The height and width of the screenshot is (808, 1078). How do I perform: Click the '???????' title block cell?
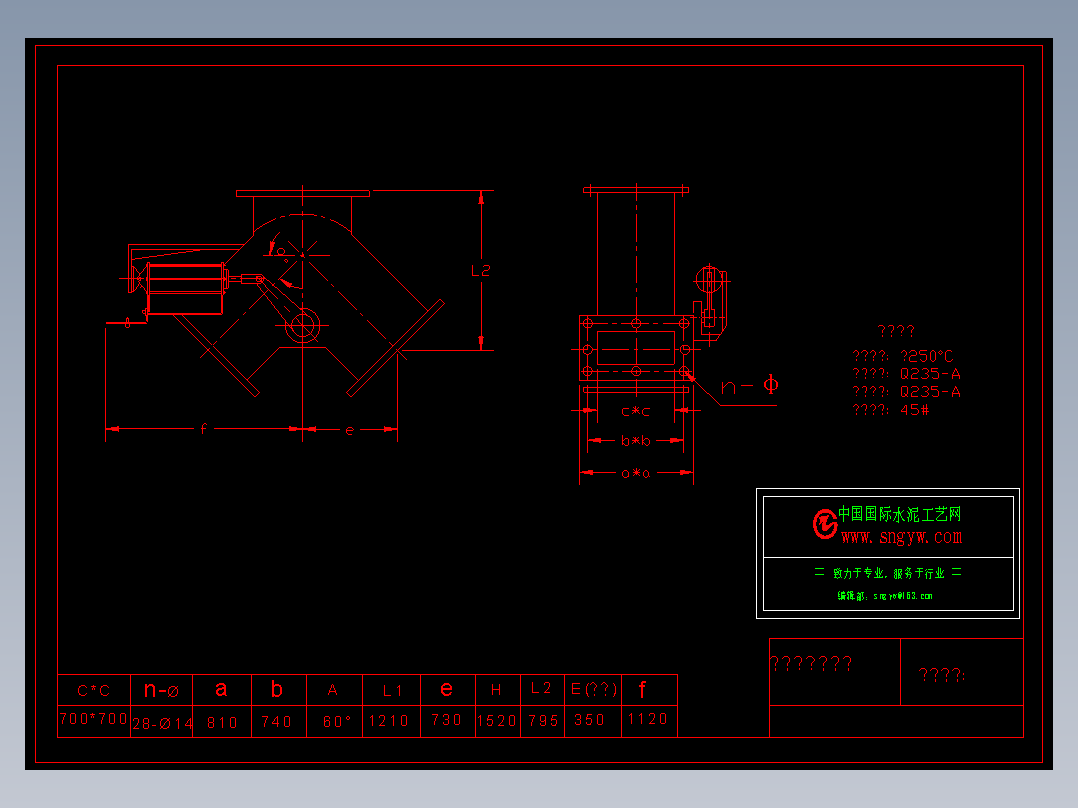coord(811,664)
